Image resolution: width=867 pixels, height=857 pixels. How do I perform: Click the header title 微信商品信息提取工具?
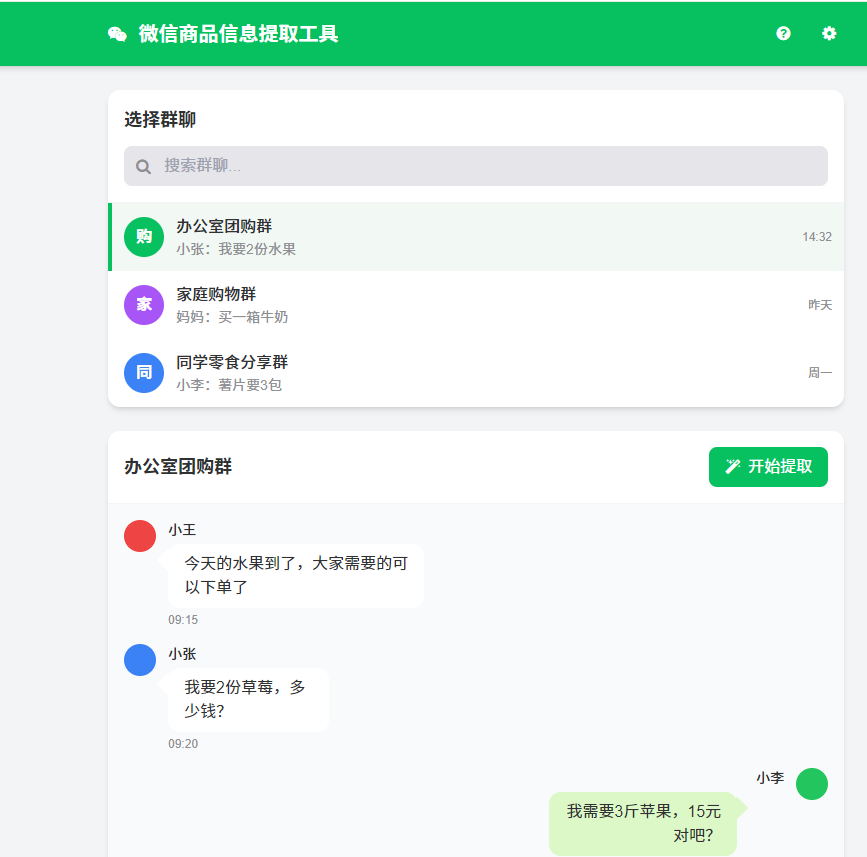tap(238, 34)
